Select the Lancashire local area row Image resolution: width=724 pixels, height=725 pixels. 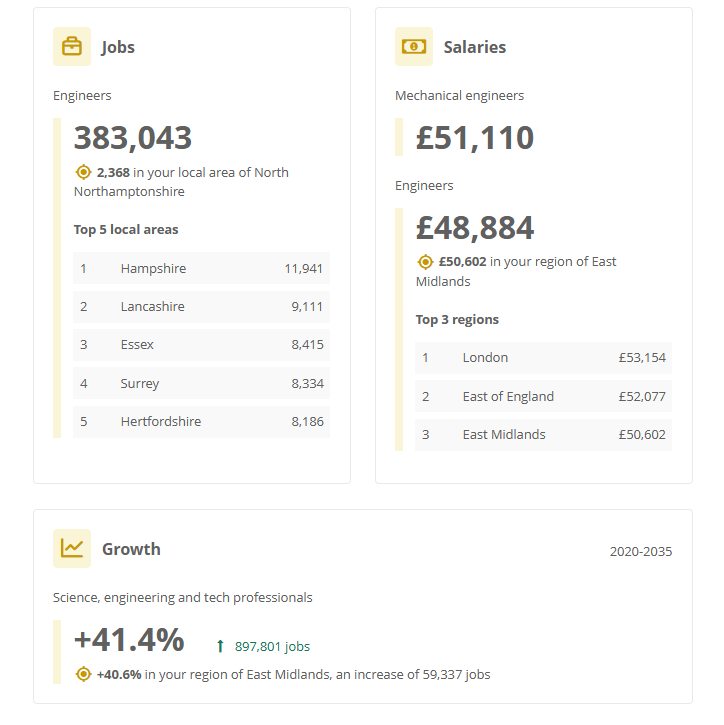click(201, 307)
